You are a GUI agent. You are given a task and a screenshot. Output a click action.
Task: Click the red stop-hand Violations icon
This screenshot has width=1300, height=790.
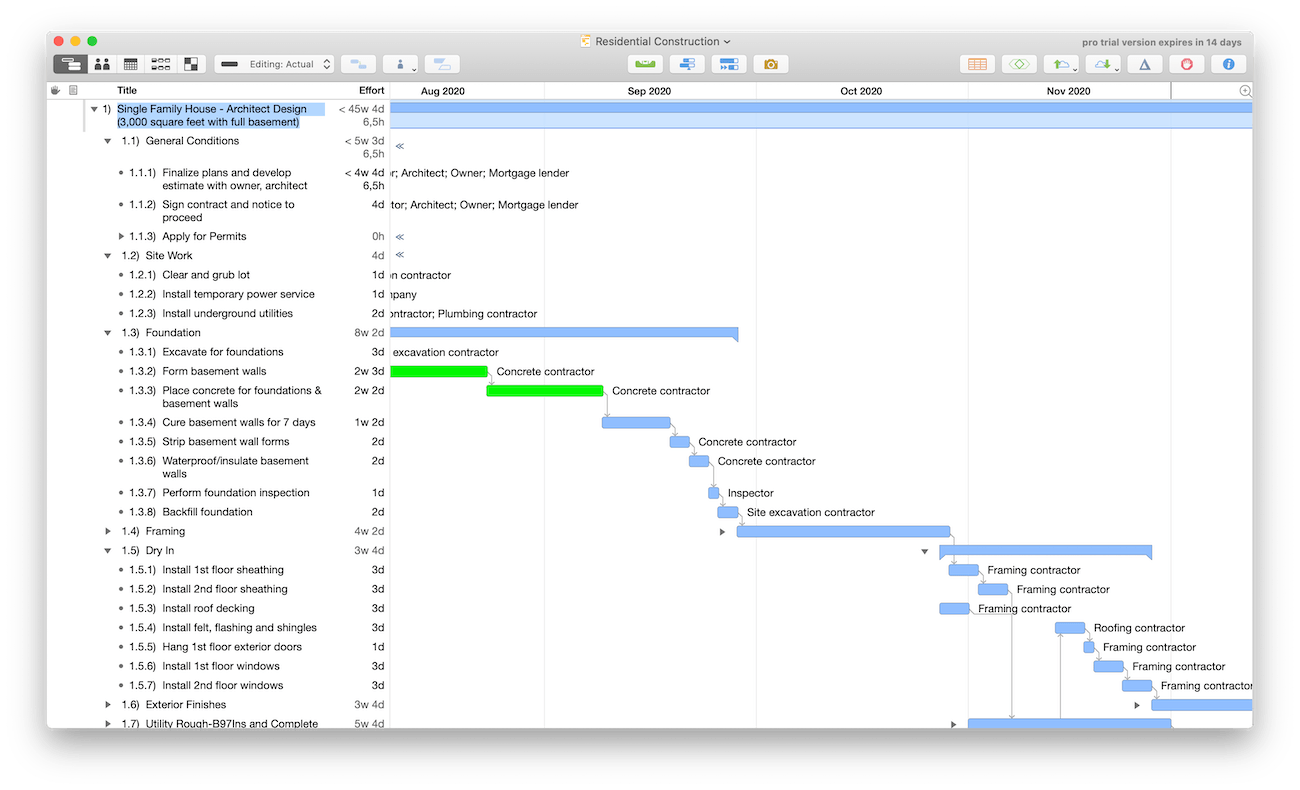coord(1187,64)
